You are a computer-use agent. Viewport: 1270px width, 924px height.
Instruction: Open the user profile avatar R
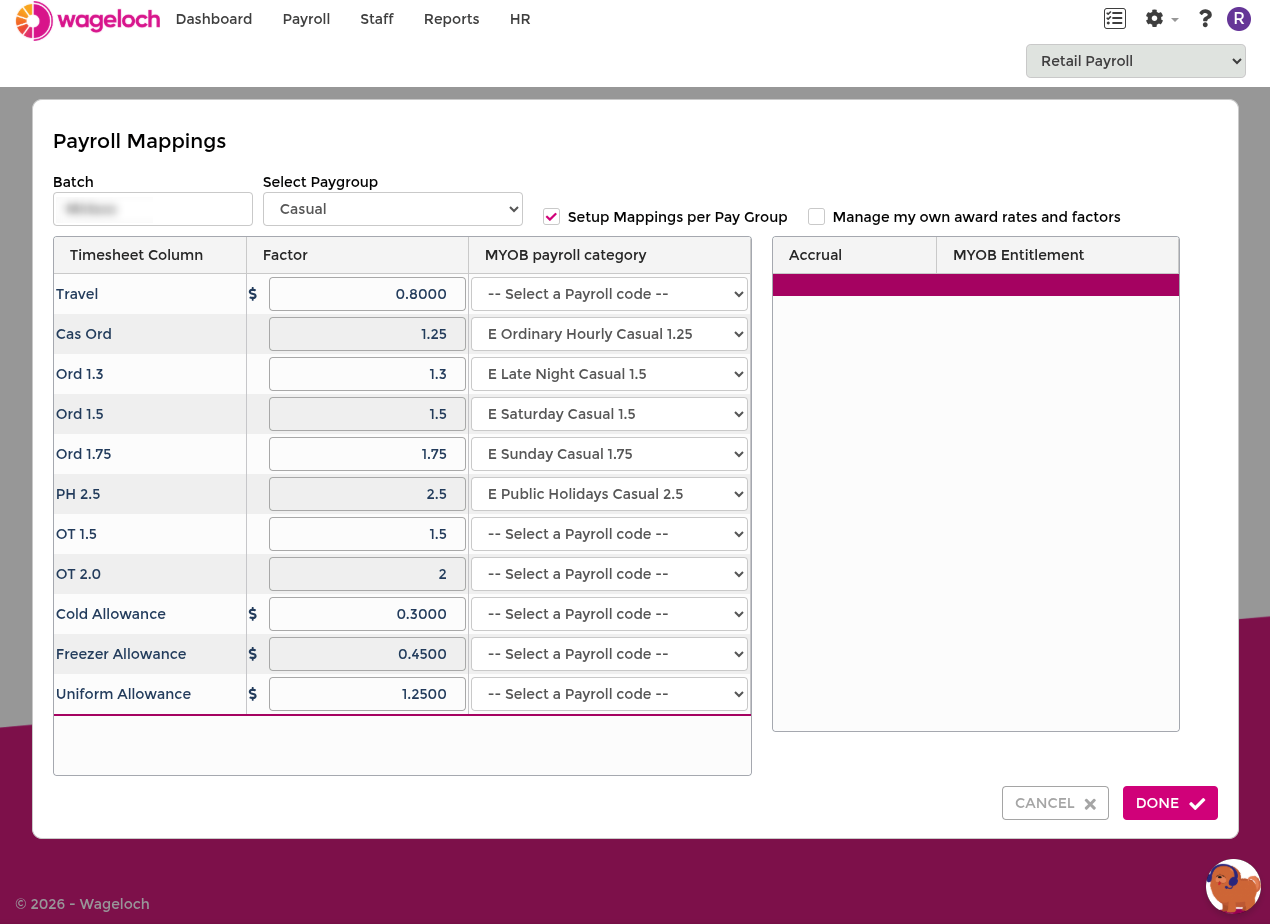tap(1239, 19)
